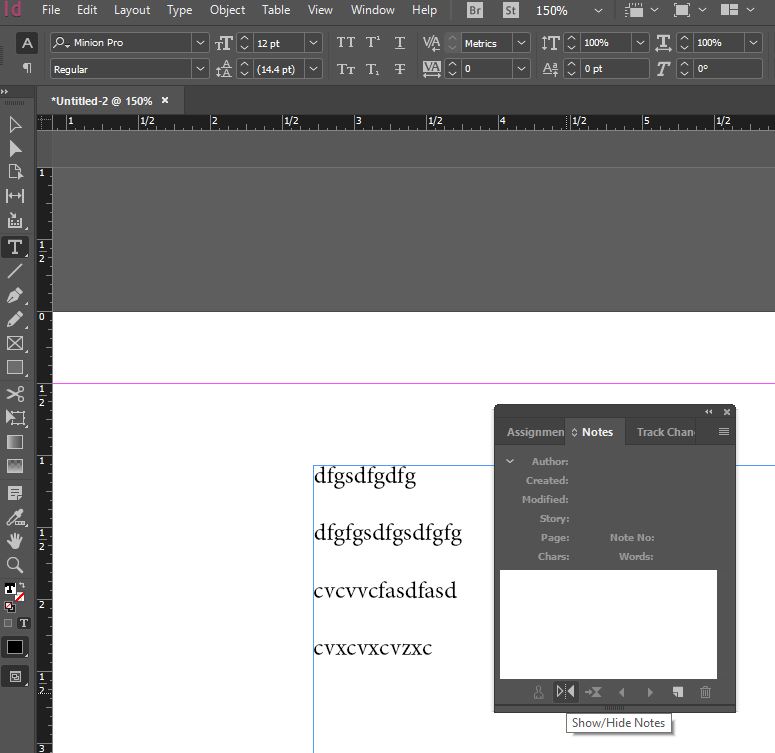This screenshot has width=775, height=753.
Task: Open the Regular font style dropdown
Action: click(x=200, y=69)
